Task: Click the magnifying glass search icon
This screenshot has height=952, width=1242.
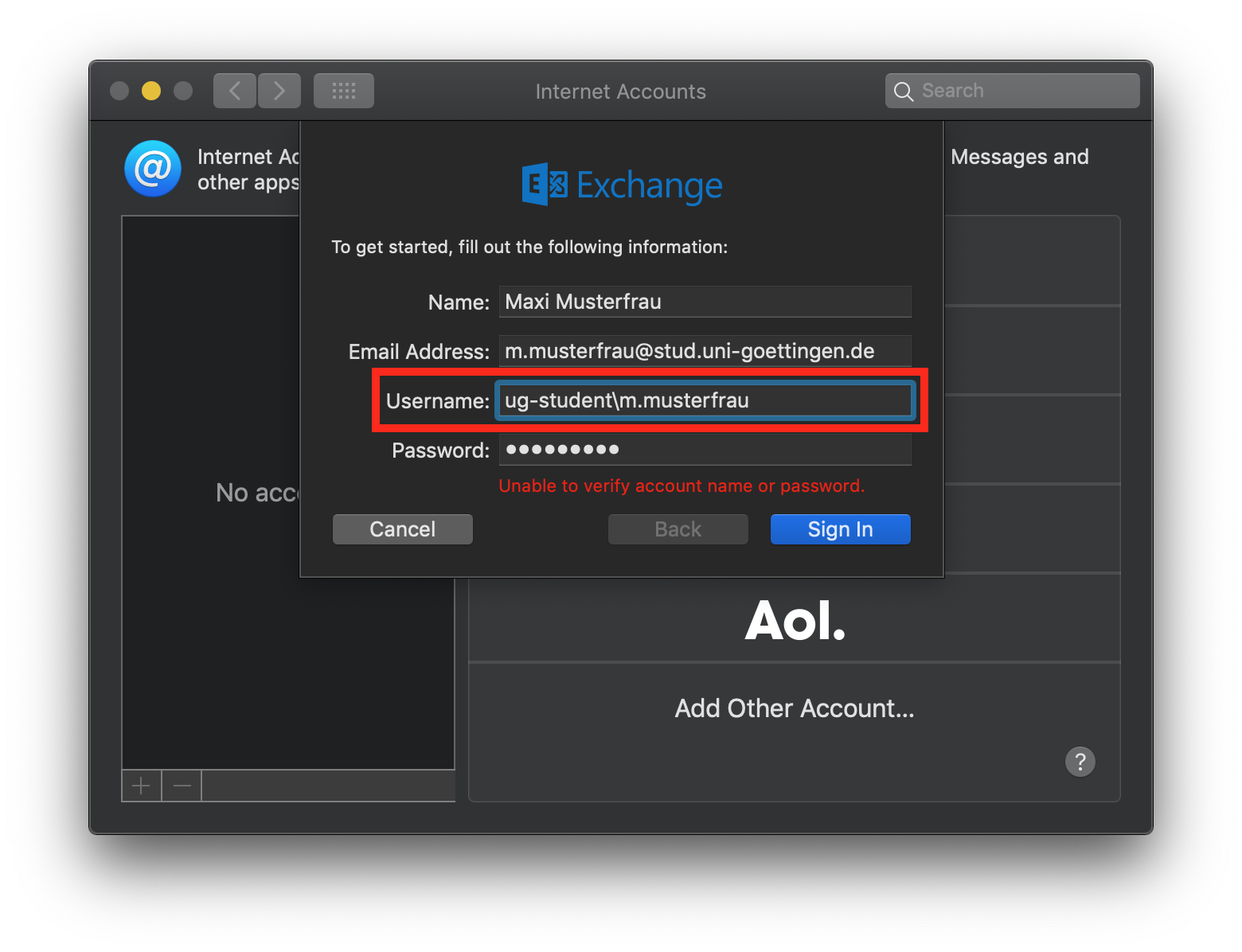Action: pyautogui.click(x=903, y=92)
